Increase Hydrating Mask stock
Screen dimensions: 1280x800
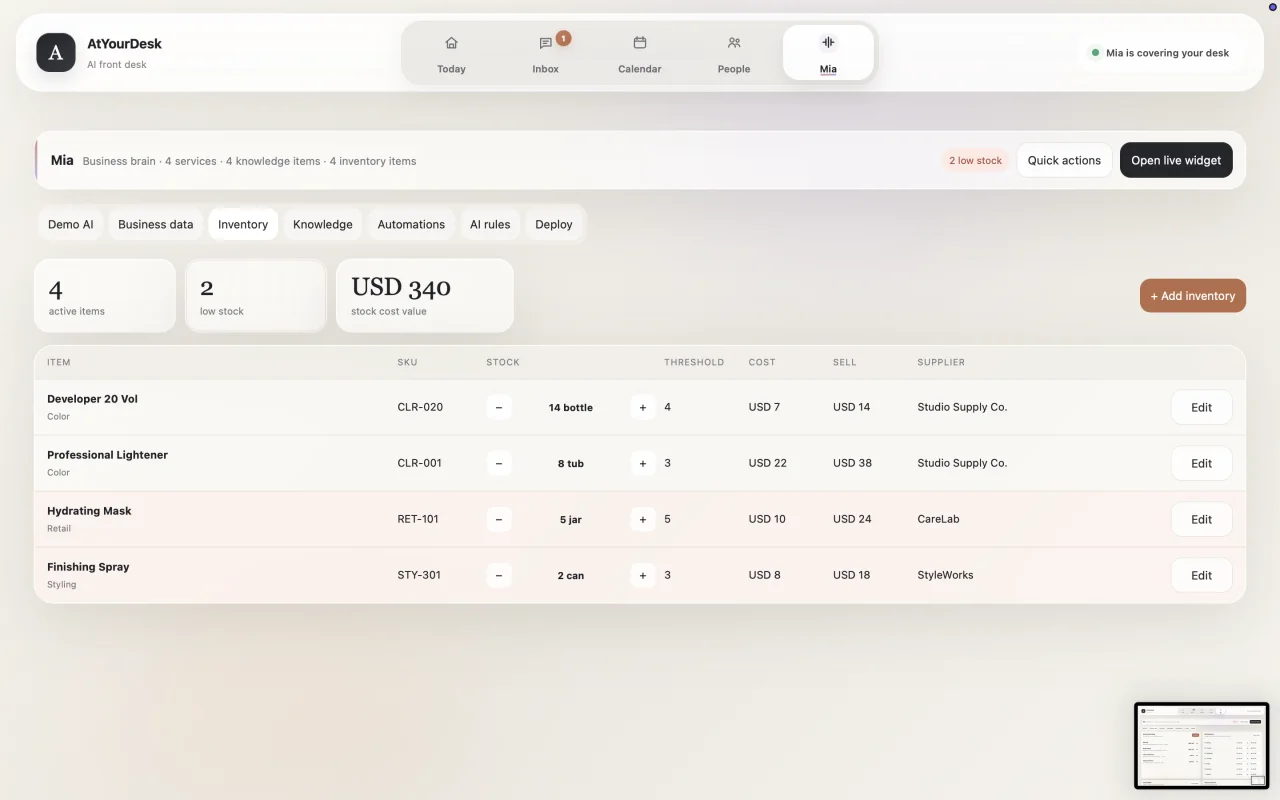pos(643,519)
